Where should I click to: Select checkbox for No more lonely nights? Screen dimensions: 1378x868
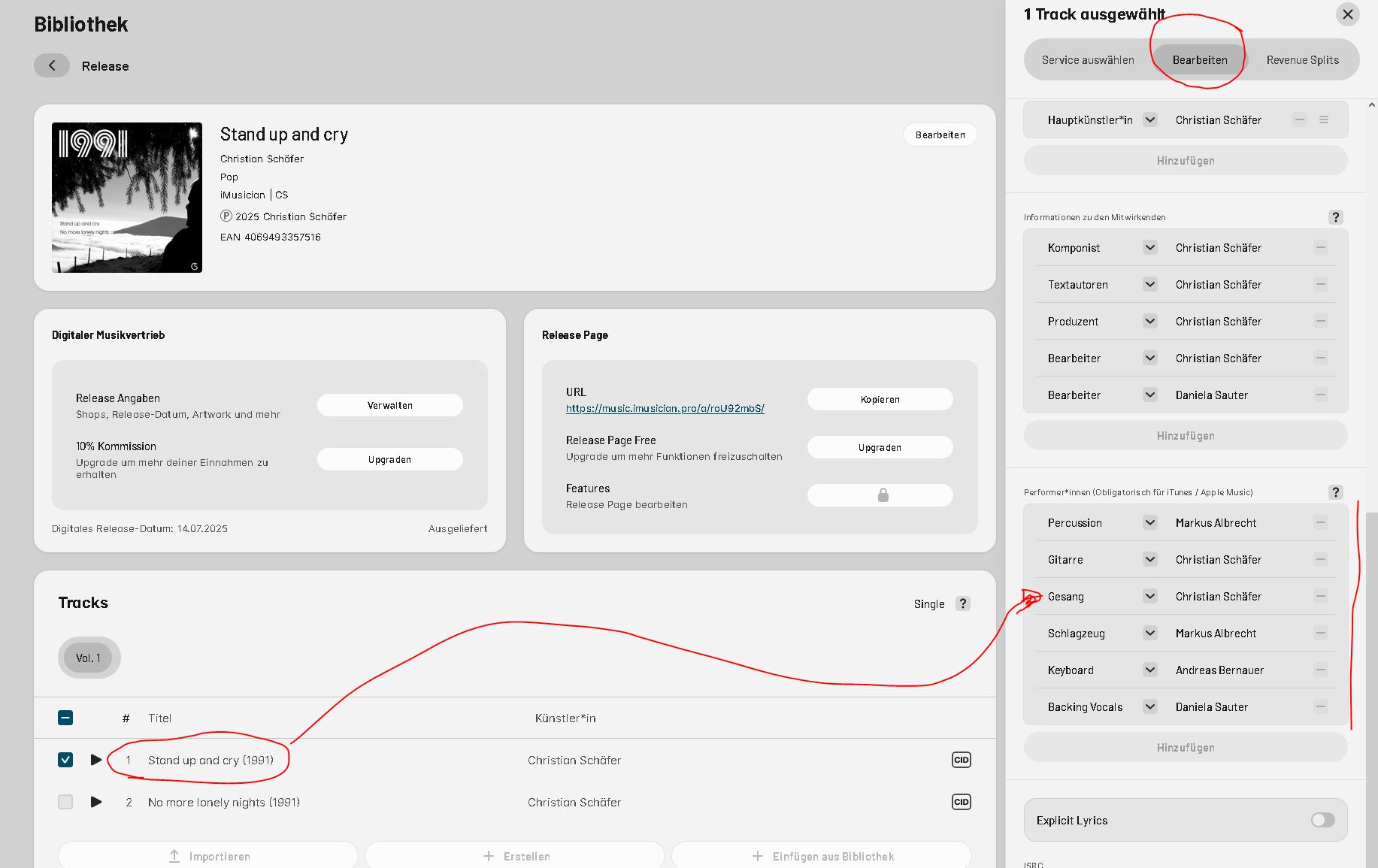point(65,802)
